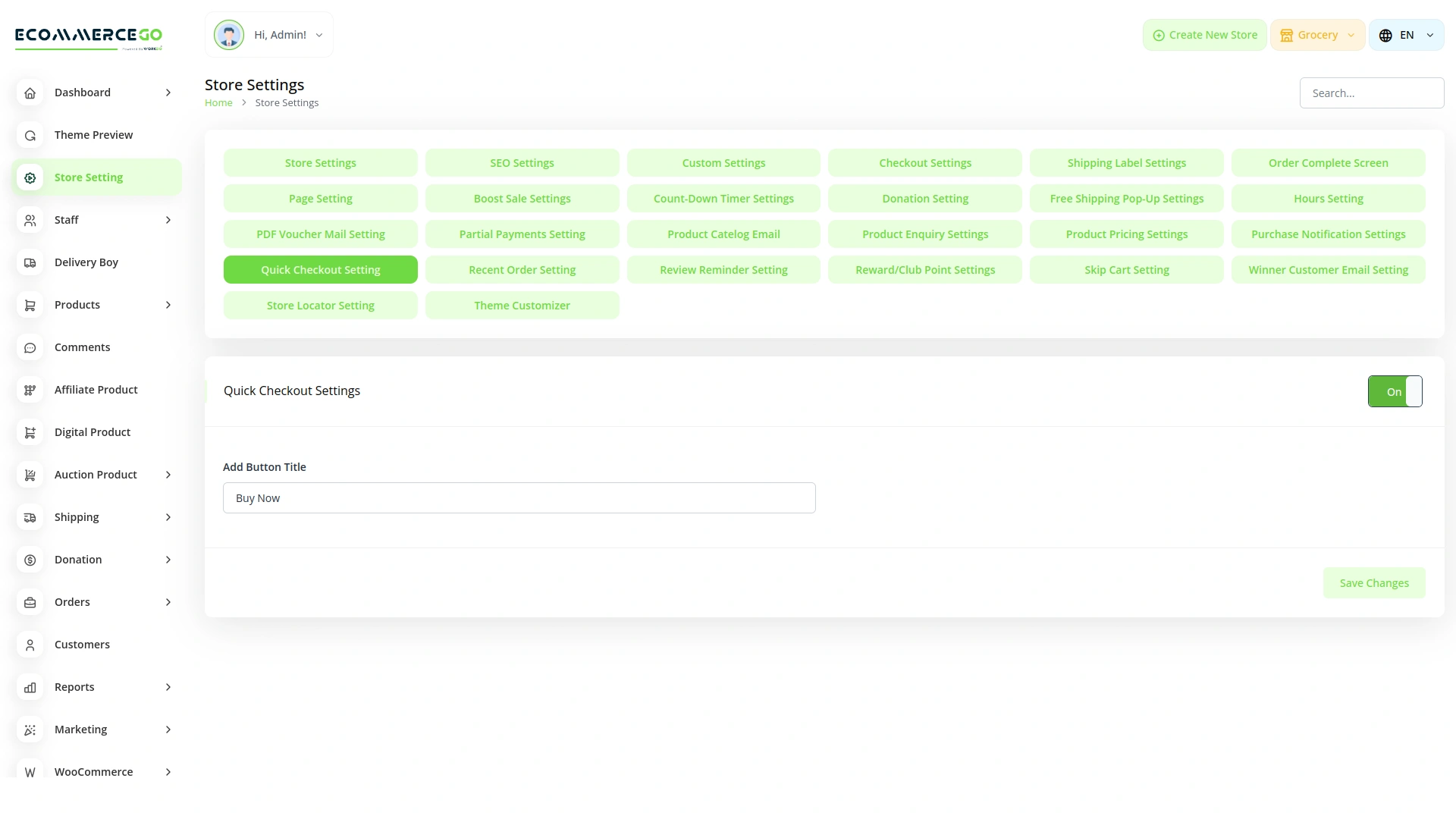Open the Theme Customizer tab
1456x819 pixels.
522,305
